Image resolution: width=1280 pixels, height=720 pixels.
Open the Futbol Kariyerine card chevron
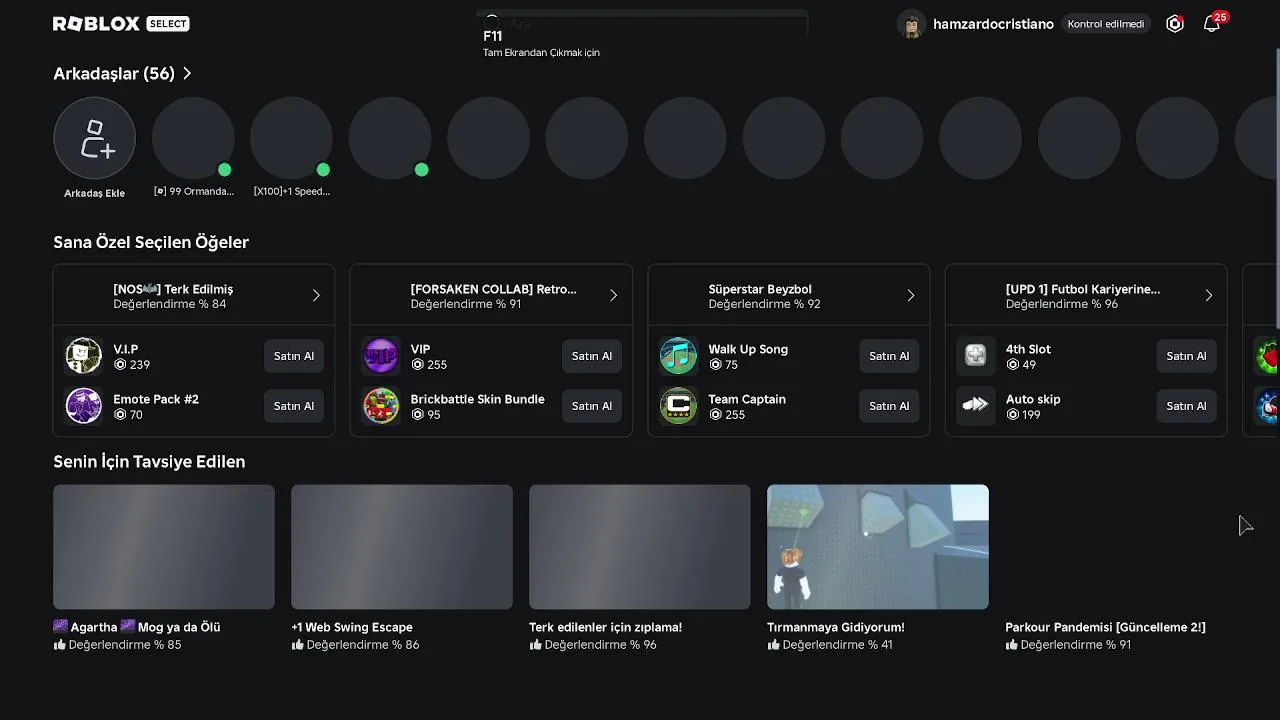coord(1208,296)
